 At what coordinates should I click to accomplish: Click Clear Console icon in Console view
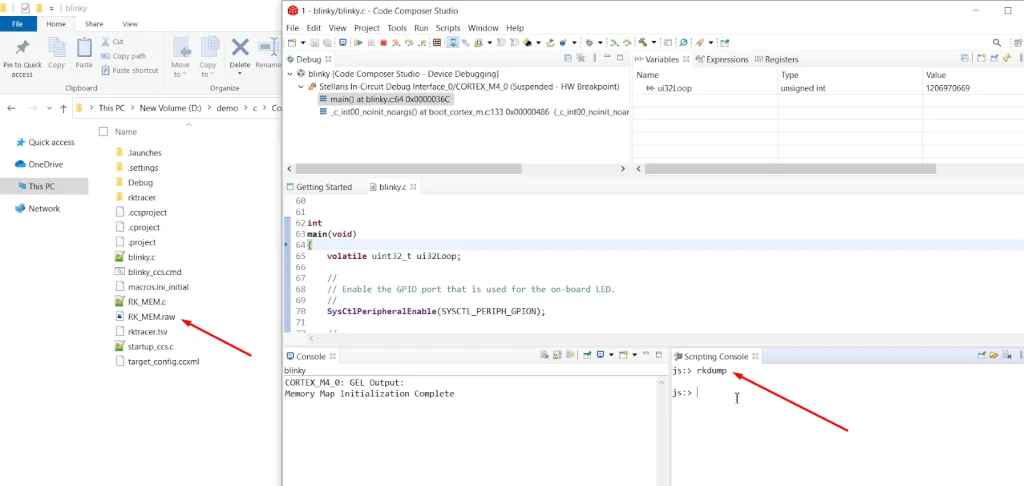coord(544,355)
